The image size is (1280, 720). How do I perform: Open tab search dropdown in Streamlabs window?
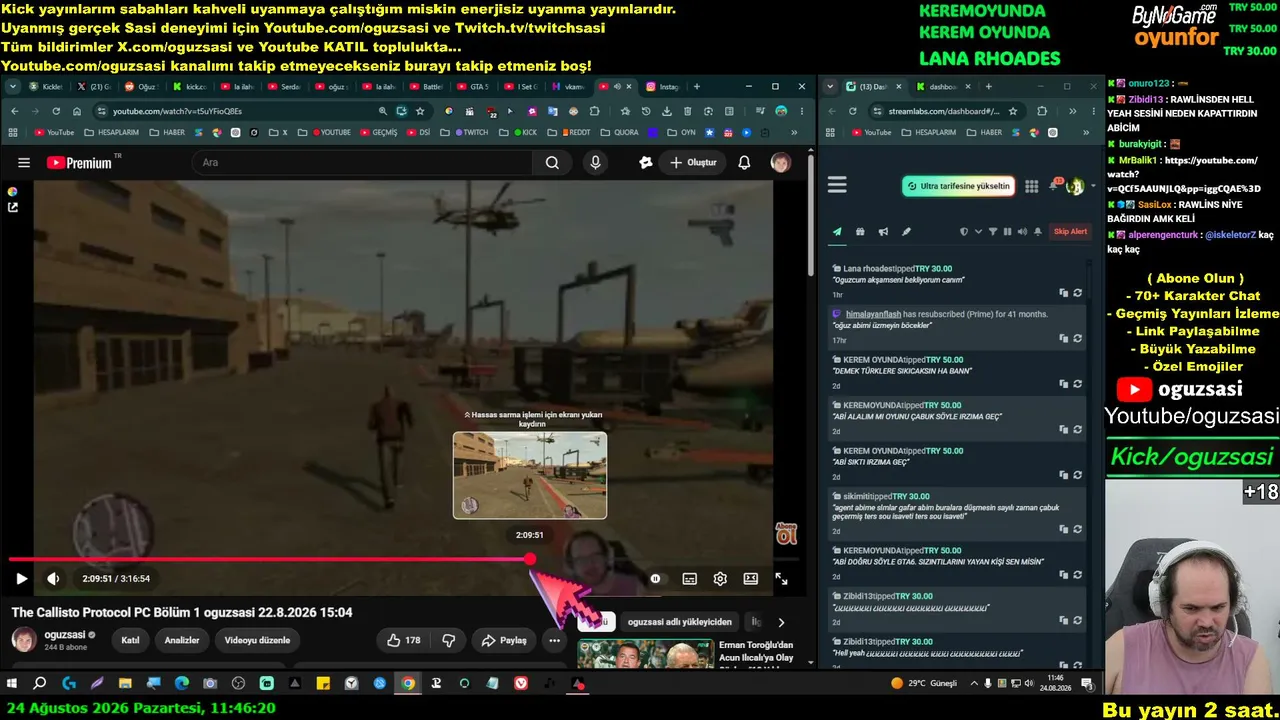pyautogui.click(x=830, y=87)
